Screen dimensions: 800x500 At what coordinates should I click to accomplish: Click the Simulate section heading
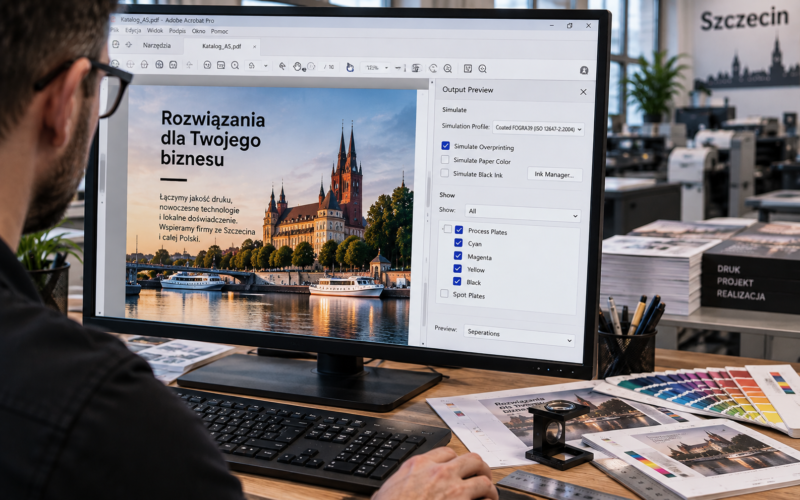coord(454,110)
